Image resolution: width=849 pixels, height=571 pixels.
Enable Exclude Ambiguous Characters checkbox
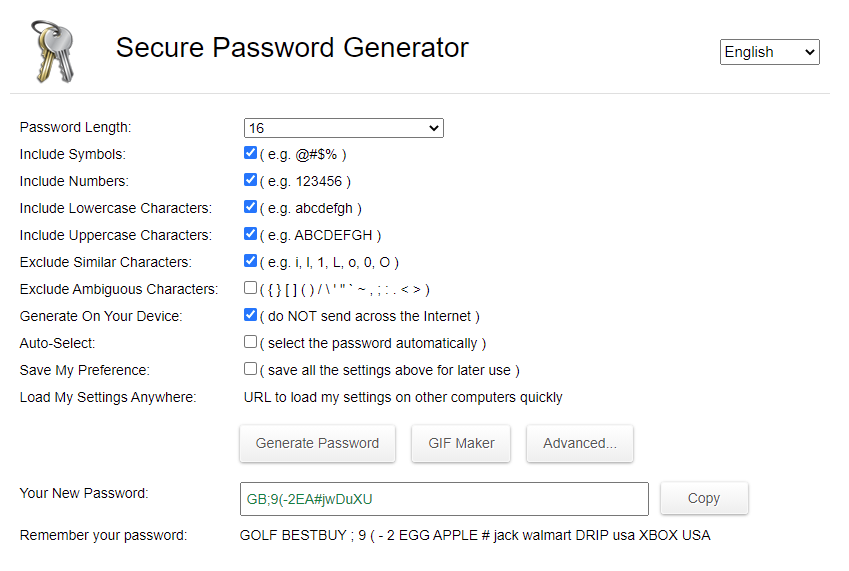coord(250,287)
